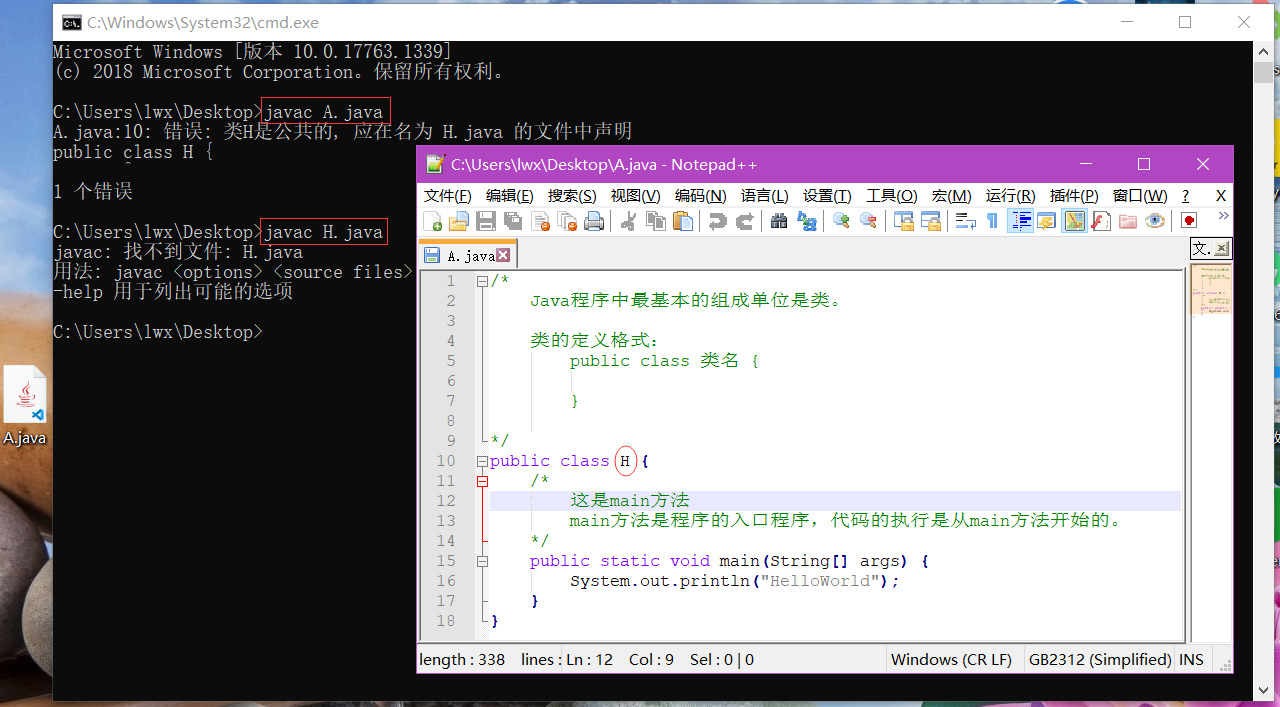Open the 语言(L) menu
This screenshot has width=1280, height=707.
pyautogui.click(x=765, y=195)
